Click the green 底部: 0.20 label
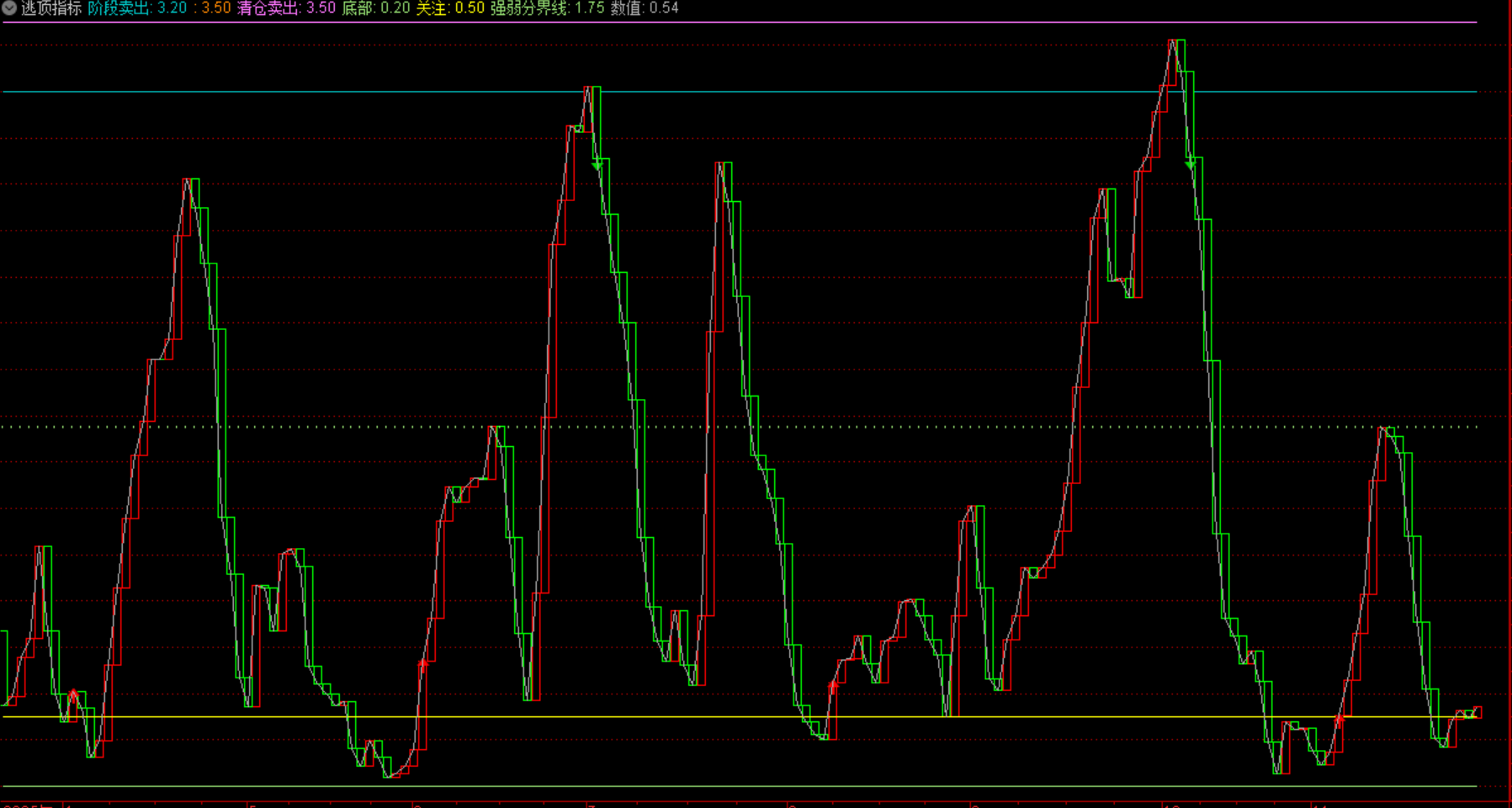 375,8
